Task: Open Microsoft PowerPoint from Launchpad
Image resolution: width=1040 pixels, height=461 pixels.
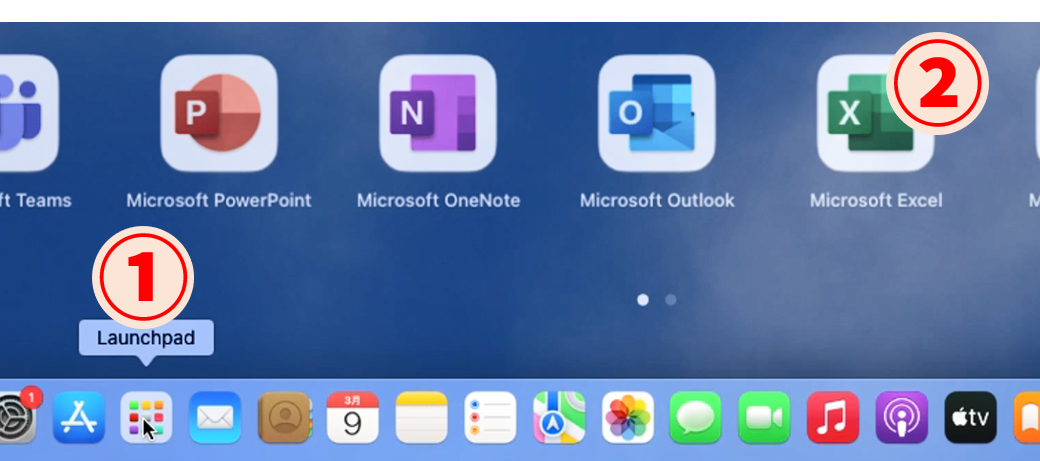Action: click(x=219, y=113)
